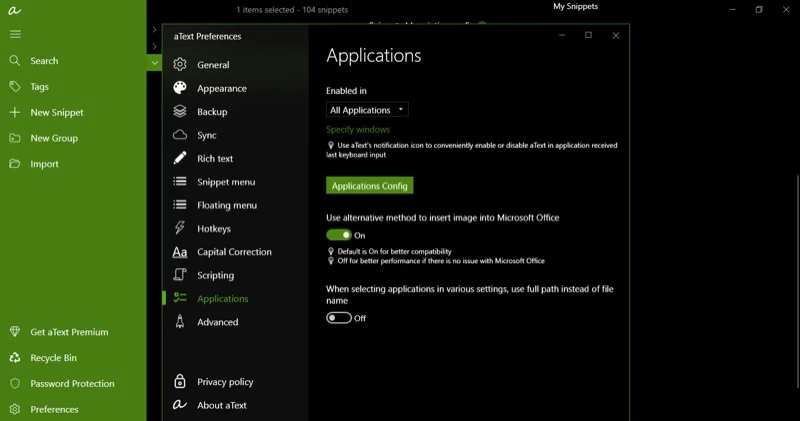Image resolution: width=800 pixels, height=421 pixels.
Task: Turn off alternative Microsoft Office image method
Action: [x=338, y=235]
